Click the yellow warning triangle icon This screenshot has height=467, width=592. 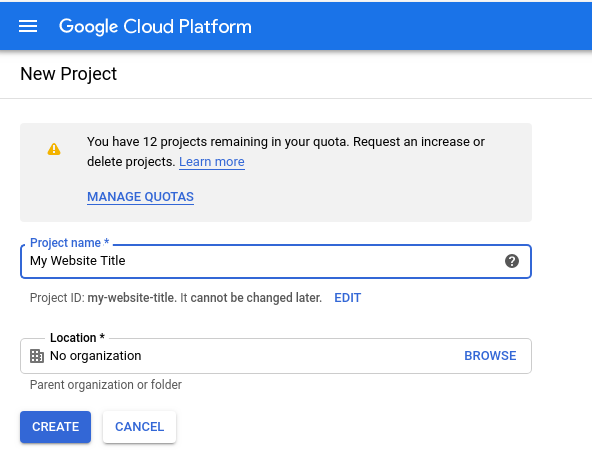point(54,149)
